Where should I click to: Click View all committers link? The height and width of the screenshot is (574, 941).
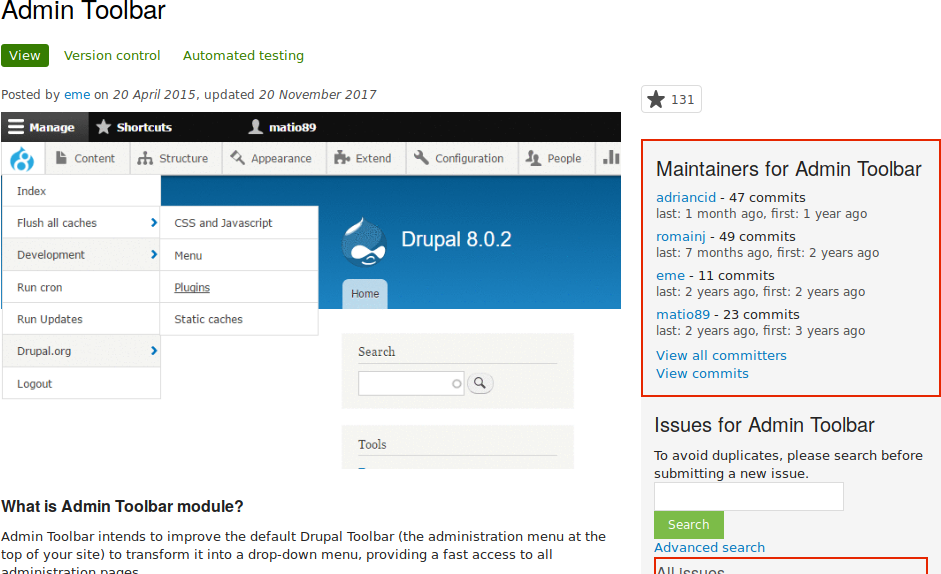tap(721, 355)
